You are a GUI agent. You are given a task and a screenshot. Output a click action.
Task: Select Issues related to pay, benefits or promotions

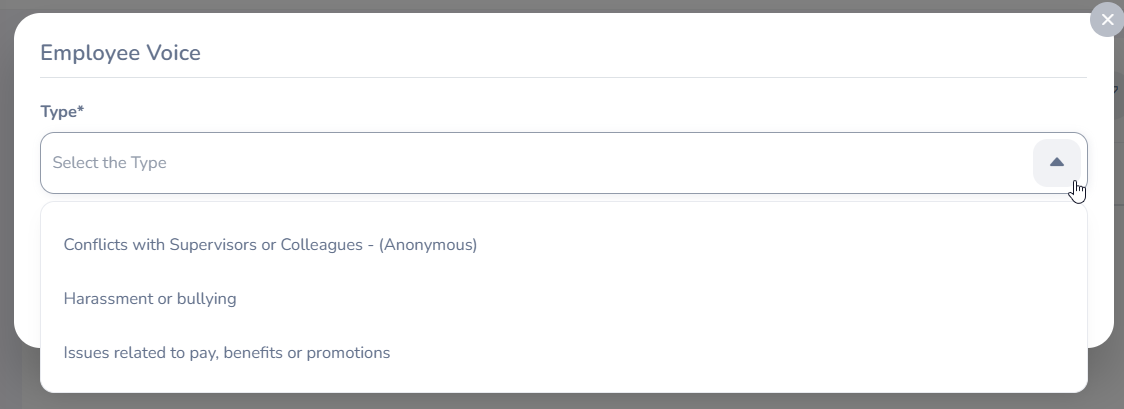(x=227, y=352)
